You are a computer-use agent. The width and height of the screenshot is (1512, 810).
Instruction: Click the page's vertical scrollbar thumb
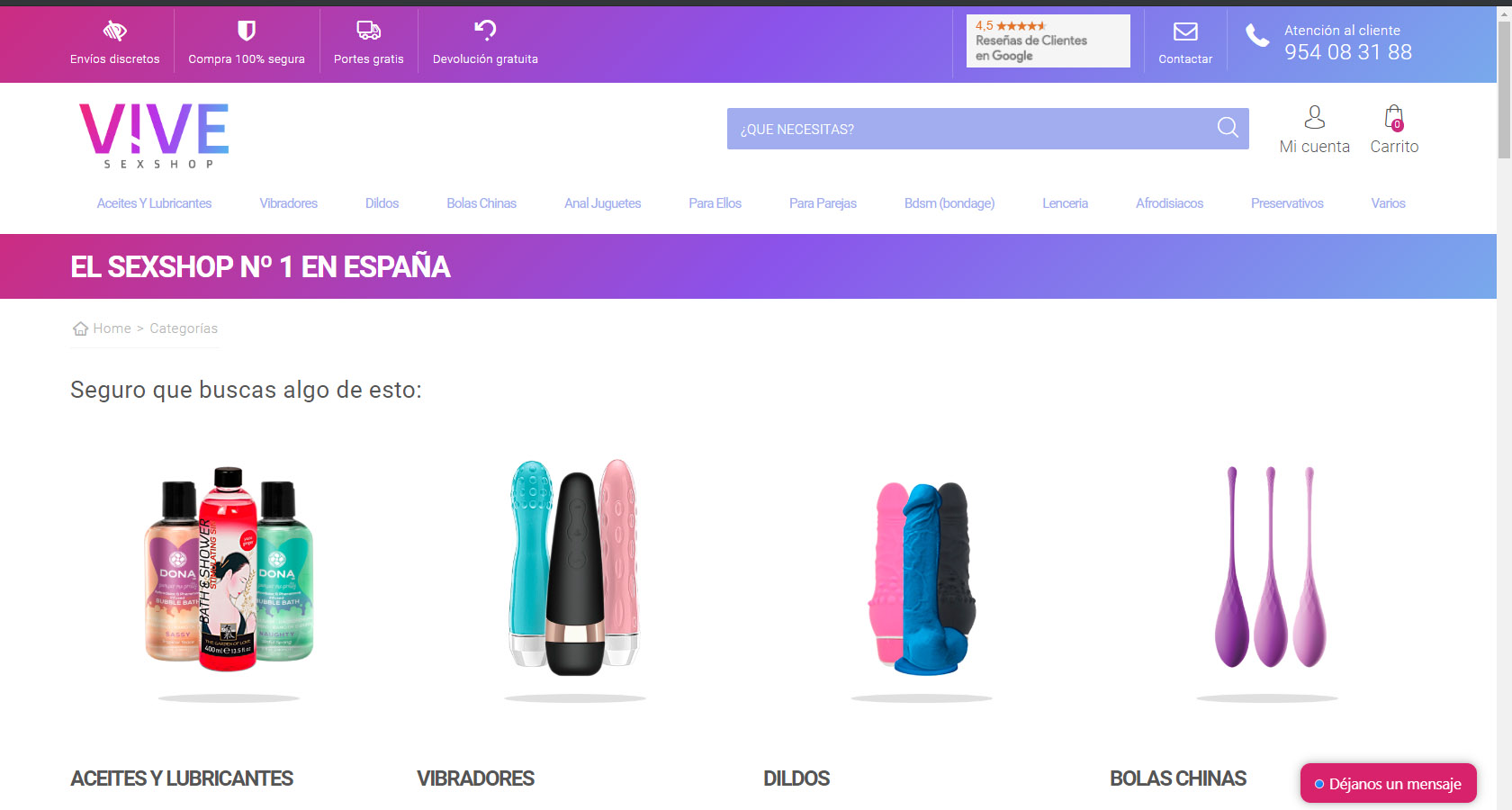click(1504, 88)
